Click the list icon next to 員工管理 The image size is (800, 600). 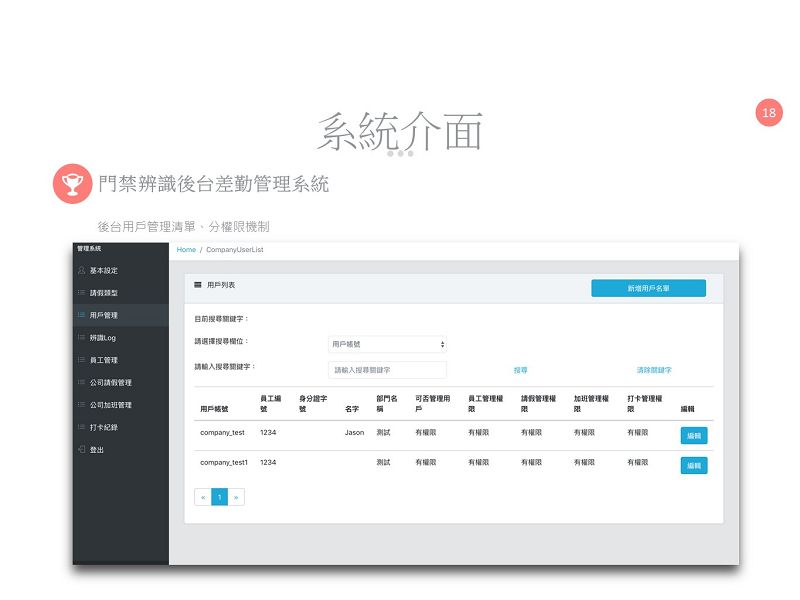click(x=82, y=360)
